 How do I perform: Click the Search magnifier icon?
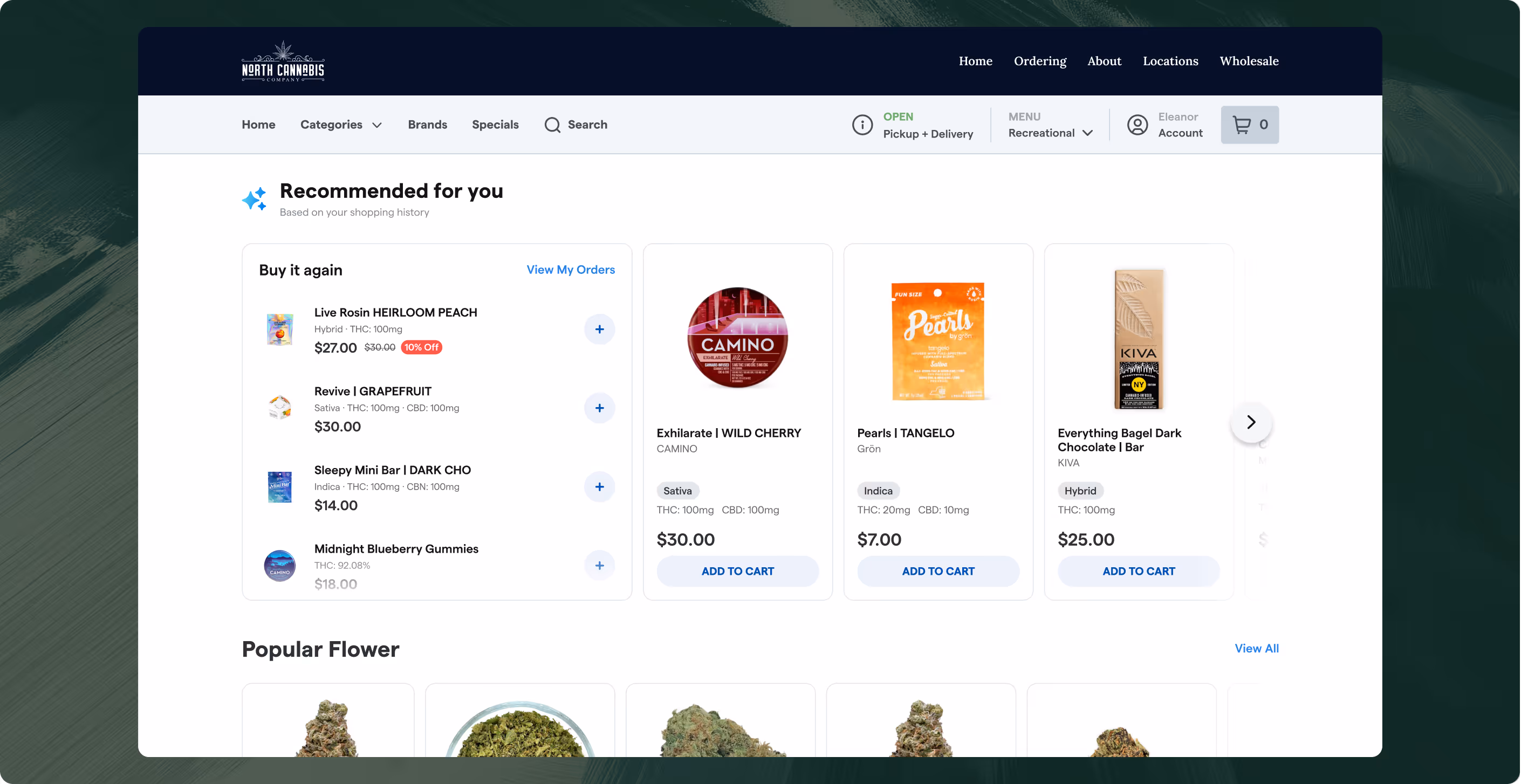[552, 125]
